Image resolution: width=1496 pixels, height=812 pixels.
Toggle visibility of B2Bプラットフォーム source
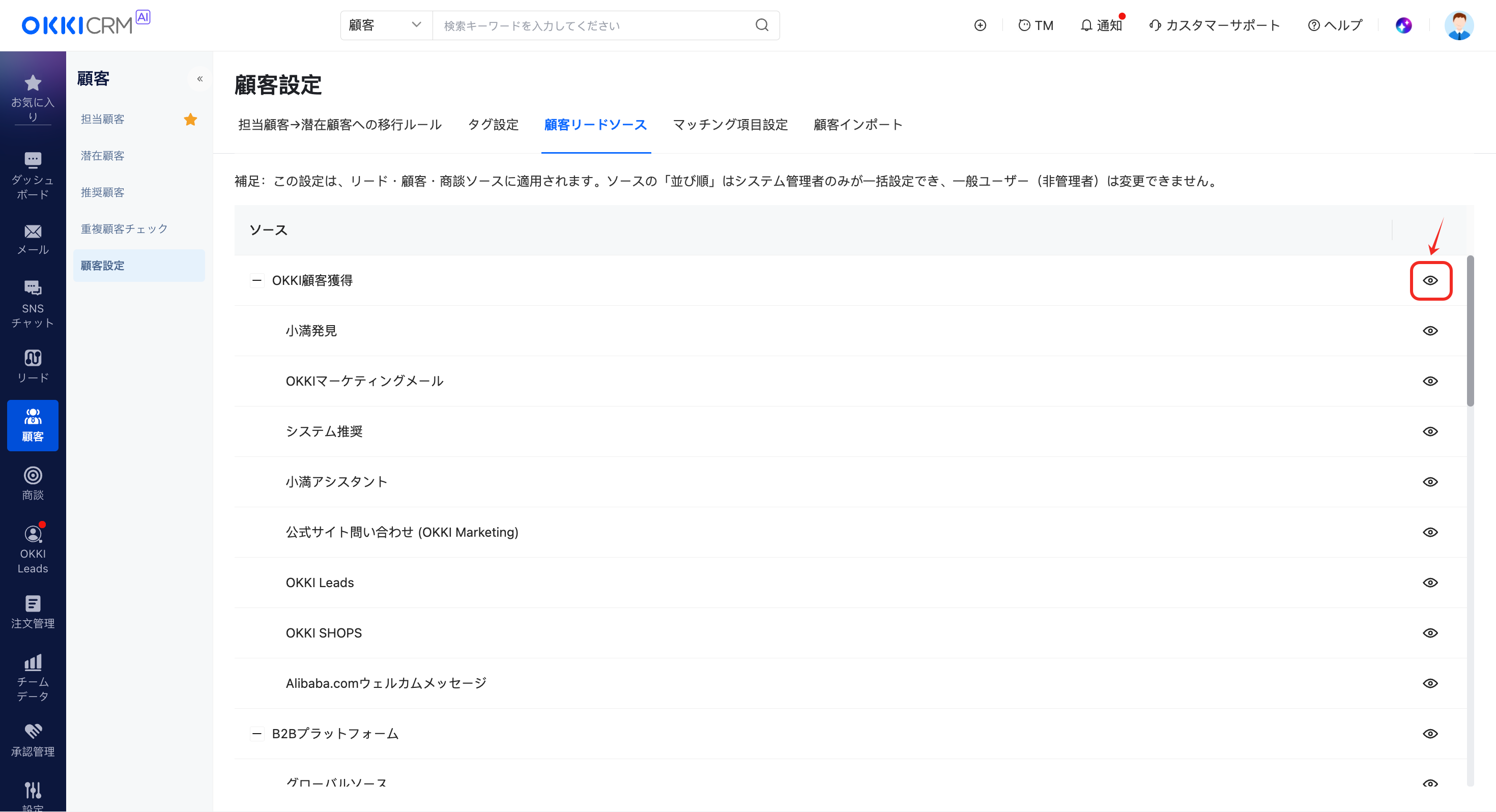(1430, 734)
